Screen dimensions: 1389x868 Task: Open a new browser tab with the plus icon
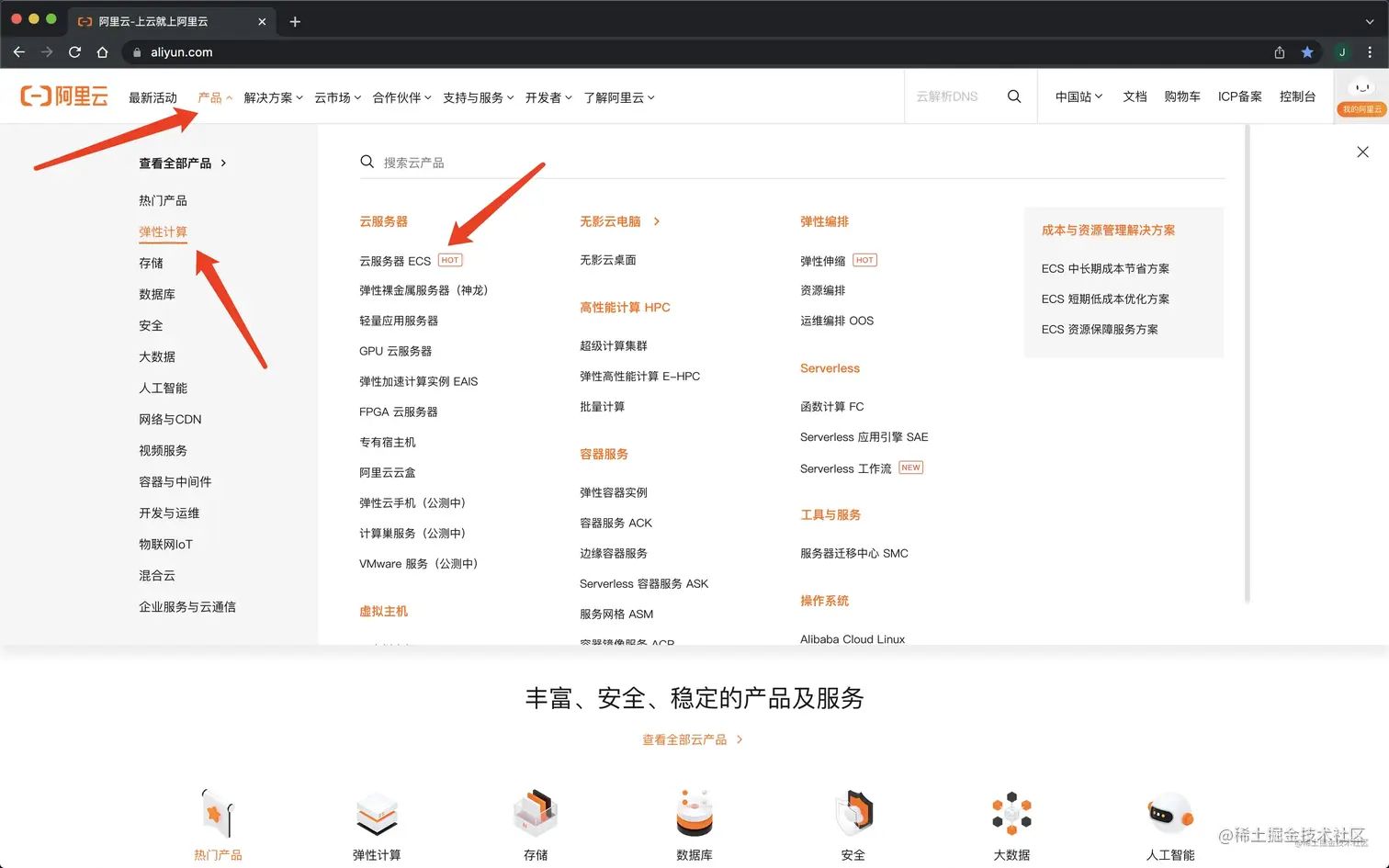[x=295, y=21]
